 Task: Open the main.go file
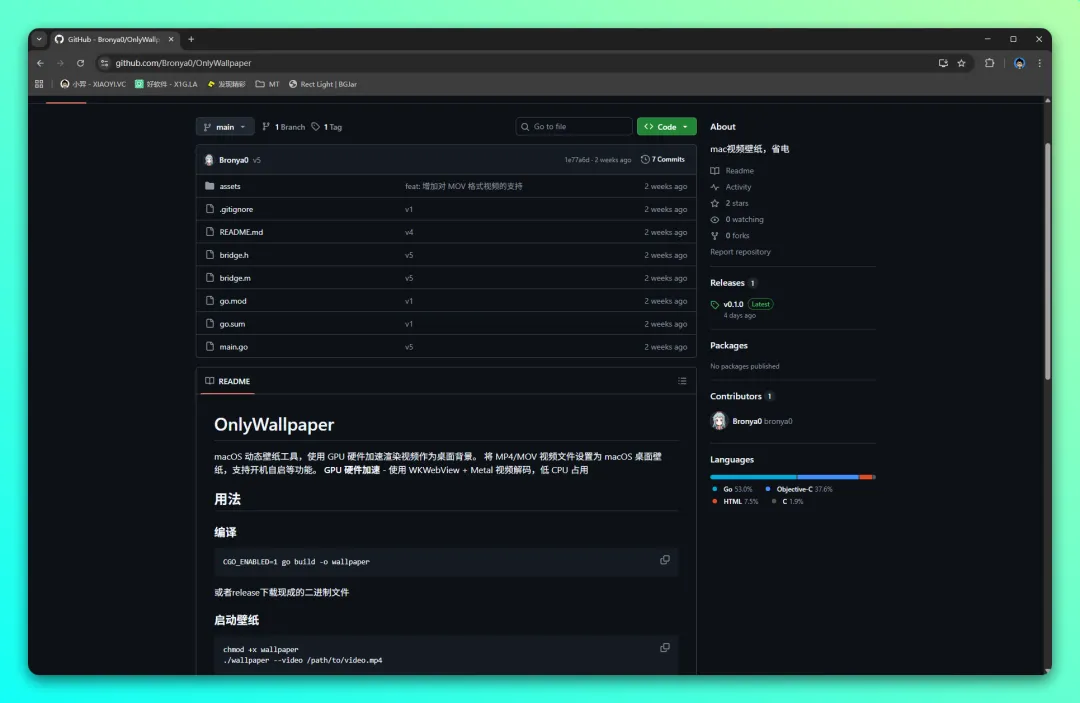point(233,346)
